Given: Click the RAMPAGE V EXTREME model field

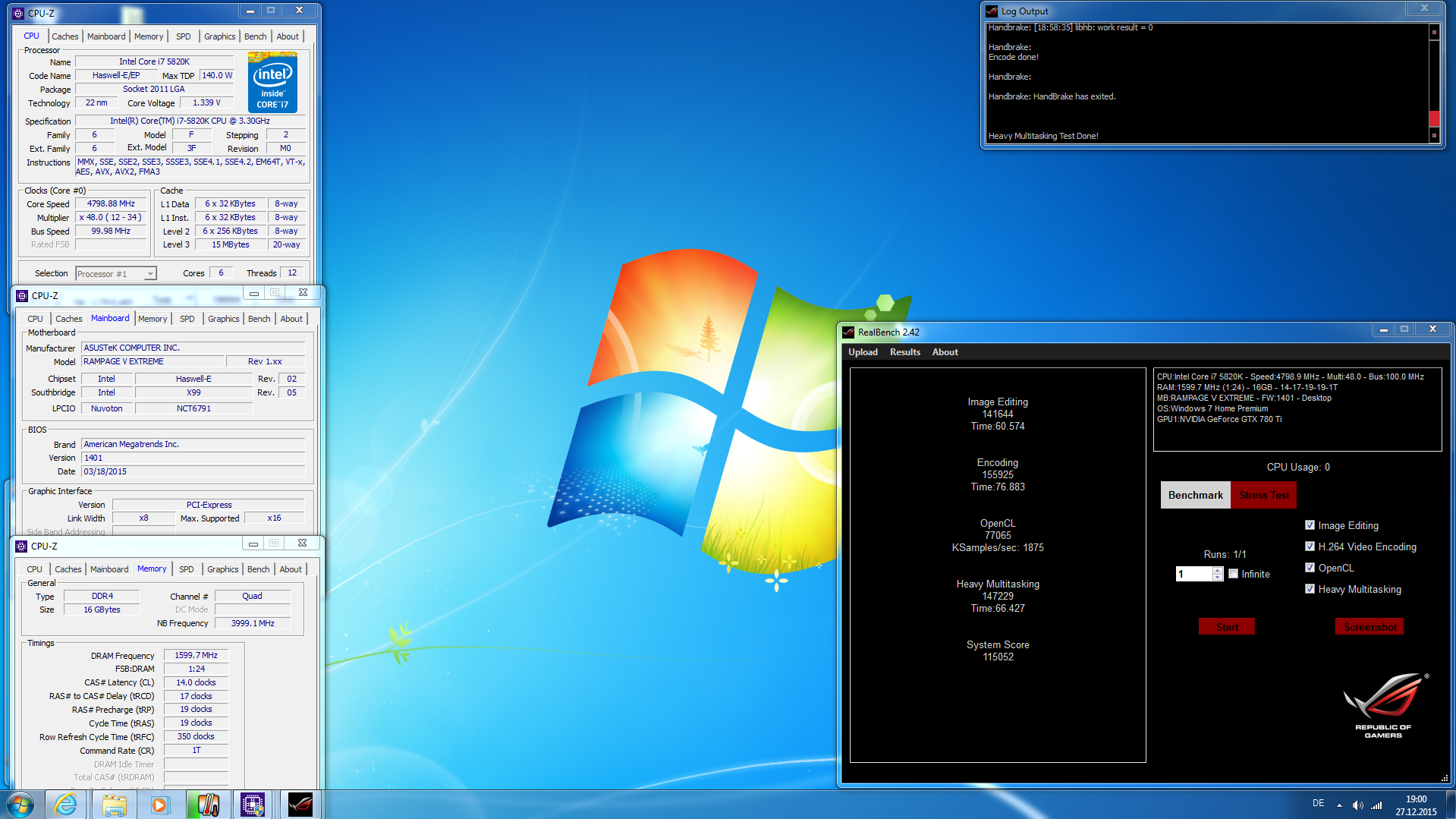Looking at the screenshot, I should point(154,361).
